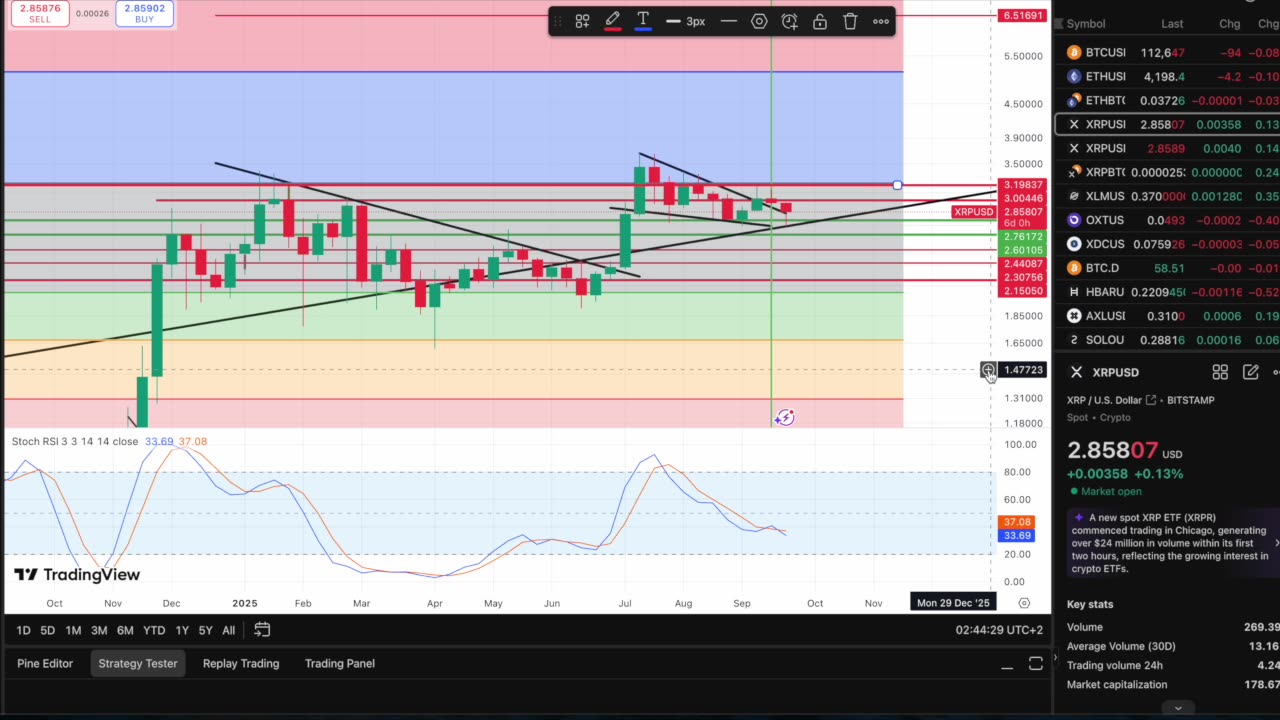The height and width of the screenshot is (720, 1280).
Task: Open the Pine Editor tab
Action: [45, 663]
